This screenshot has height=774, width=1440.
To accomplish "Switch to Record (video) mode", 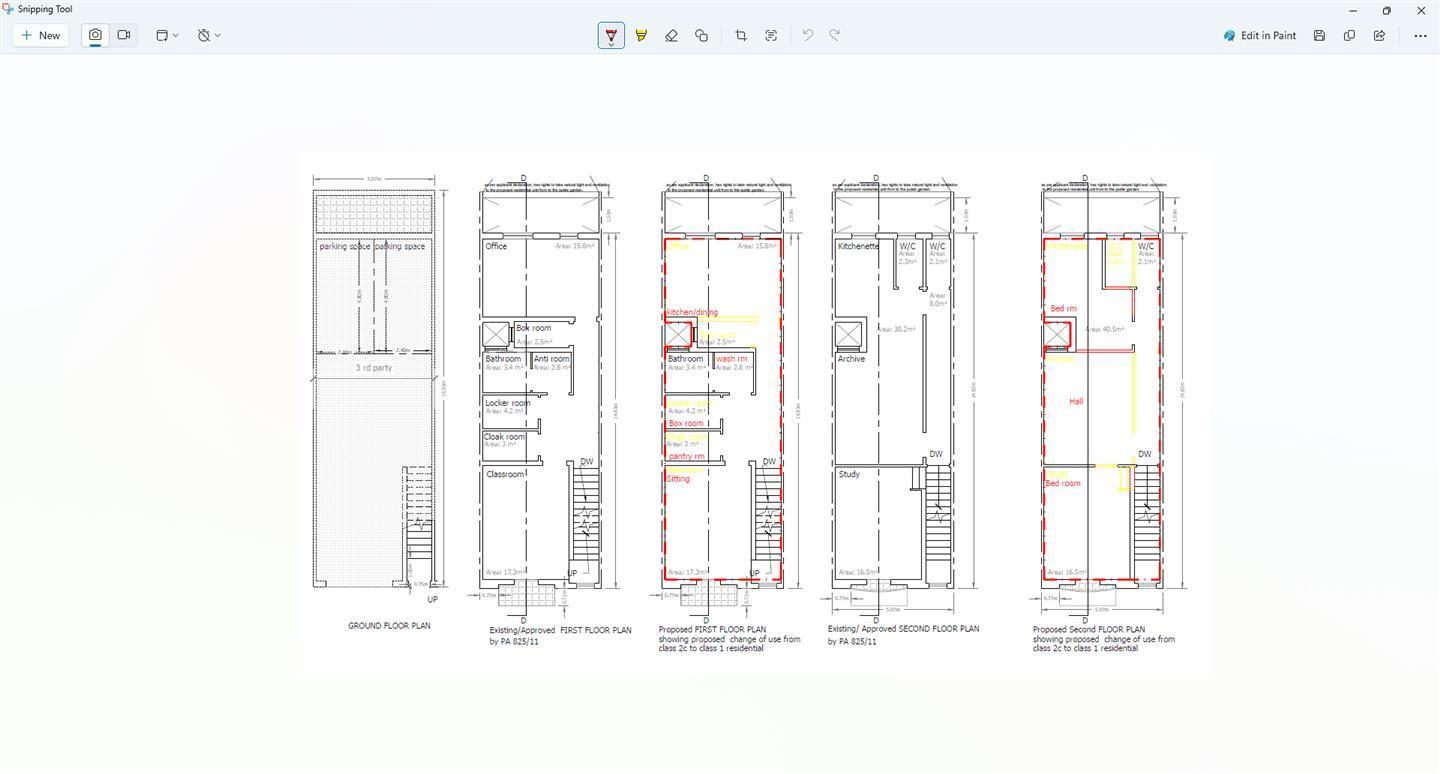I will pyautogui.click(x=124, y=35).
